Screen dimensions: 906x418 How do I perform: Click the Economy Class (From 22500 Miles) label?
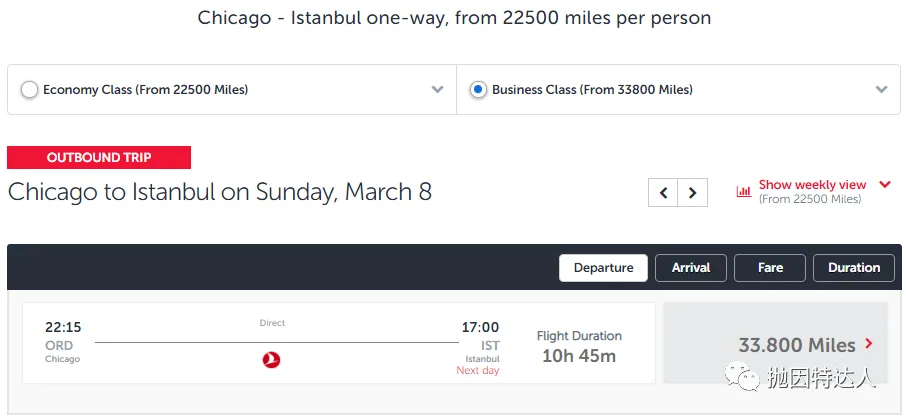point(145,90)
